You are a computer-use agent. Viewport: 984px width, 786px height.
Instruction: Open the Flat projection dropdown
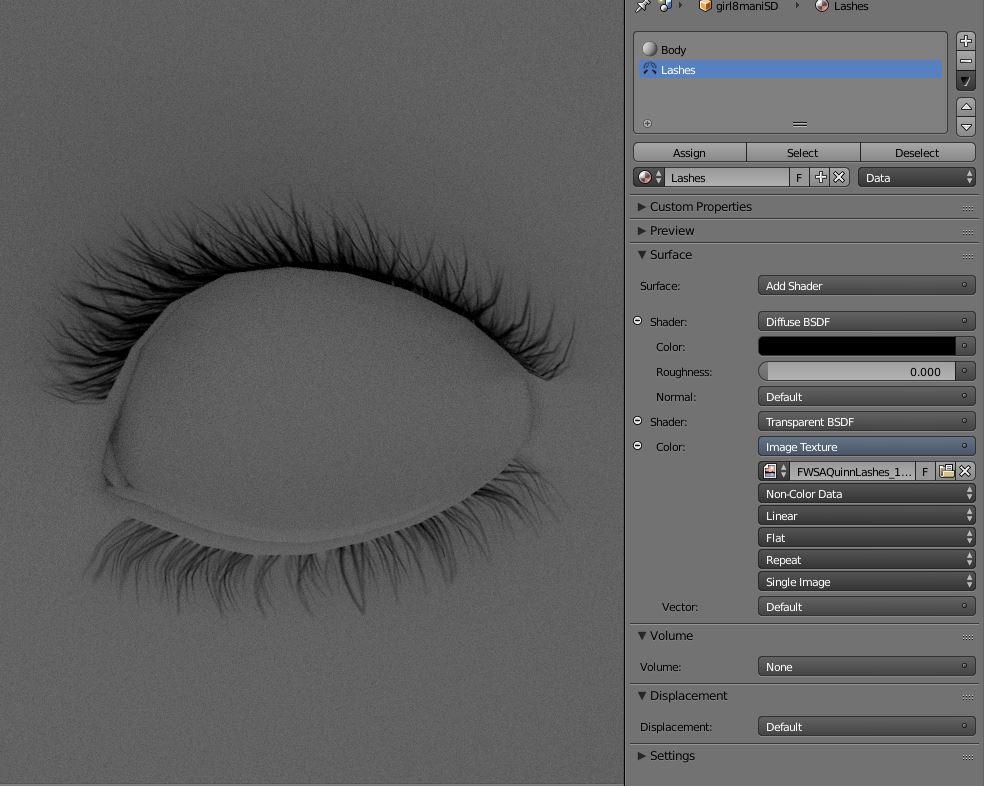pyautogui.click(x=867, y=538)
